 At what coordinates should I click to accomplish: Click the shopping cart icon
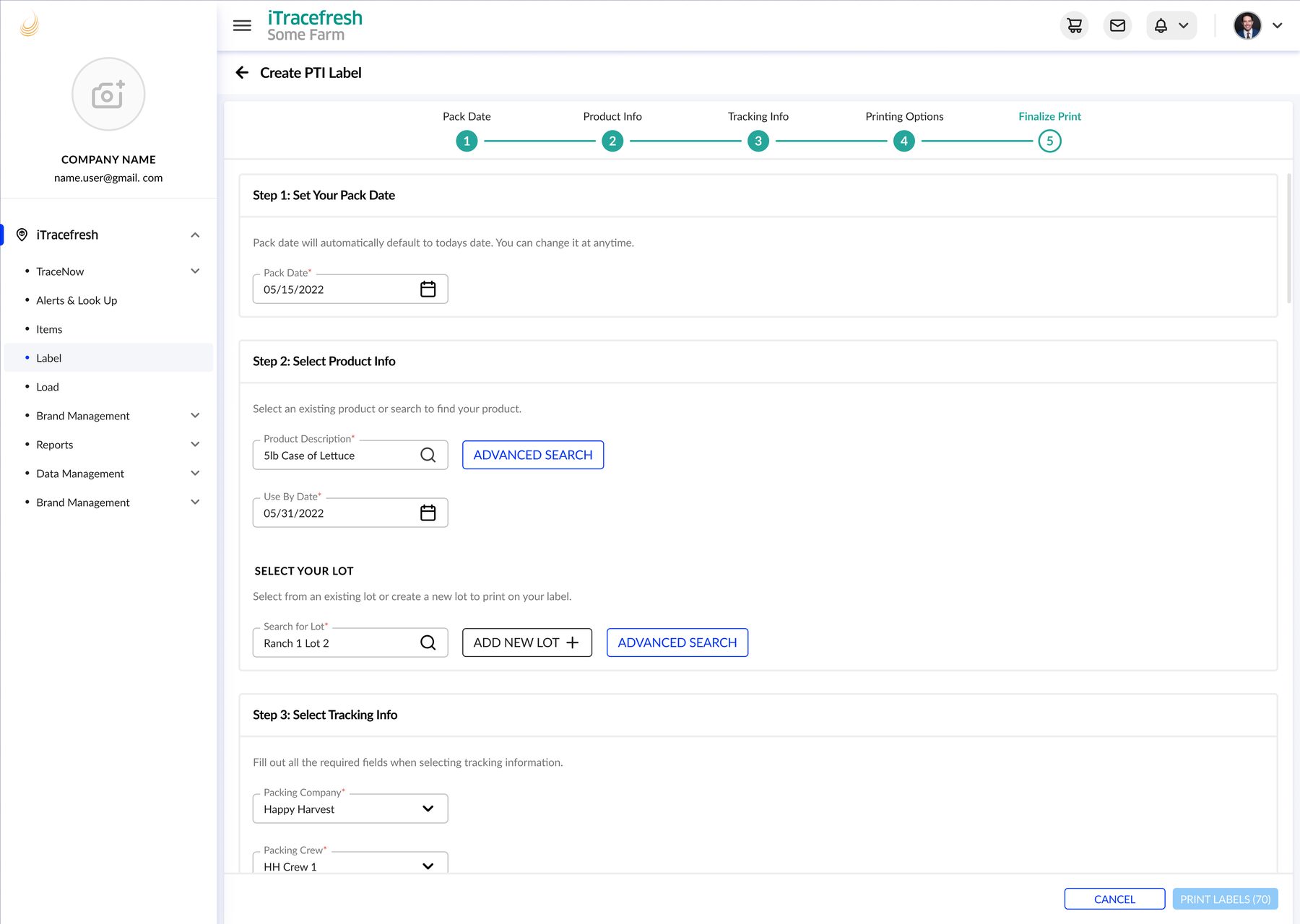1074,26
